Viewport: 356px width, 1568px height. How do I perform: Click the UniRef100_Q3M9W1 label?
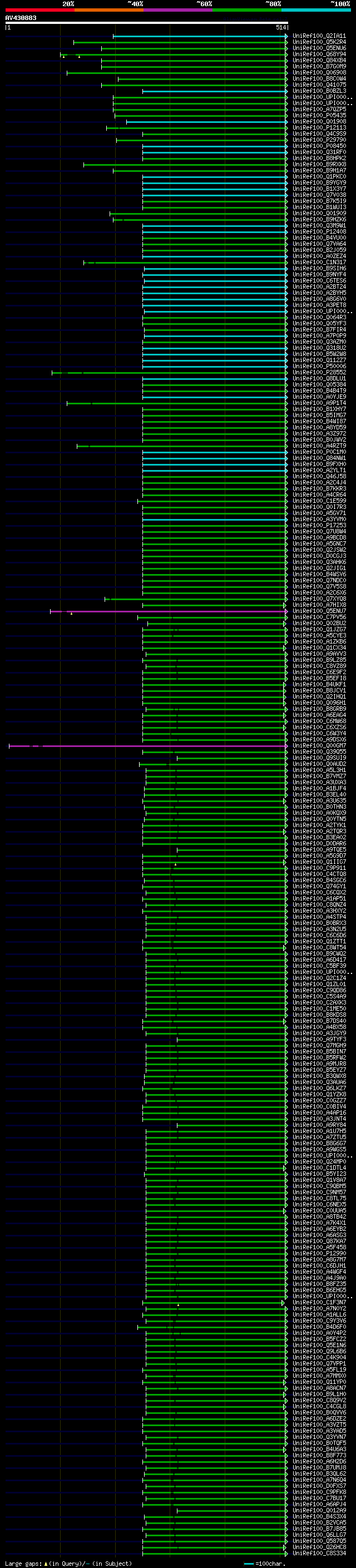tap(319, 225)
